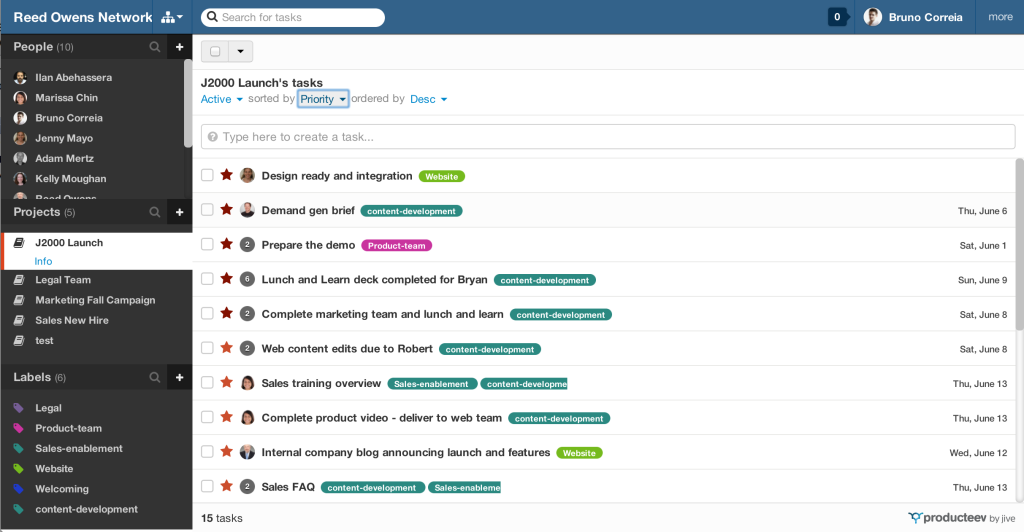The image size is (1024, 532).
Task: Check Complete marketing team and lunch and learn
Action: 207,313
